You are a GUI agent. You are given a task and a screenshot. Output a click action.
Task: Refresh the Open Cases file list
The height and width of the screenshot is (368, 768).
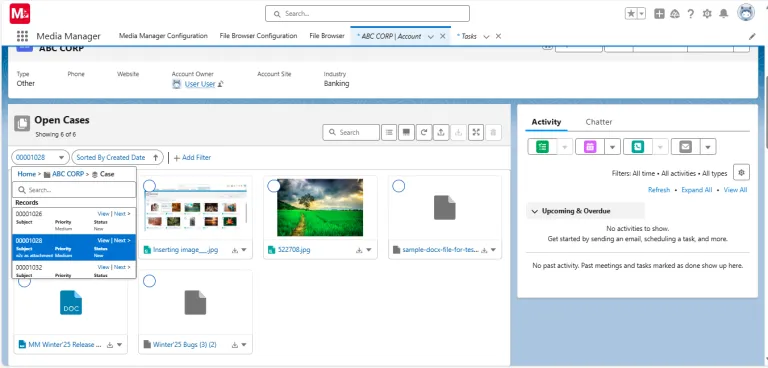[x=424, y=132]
